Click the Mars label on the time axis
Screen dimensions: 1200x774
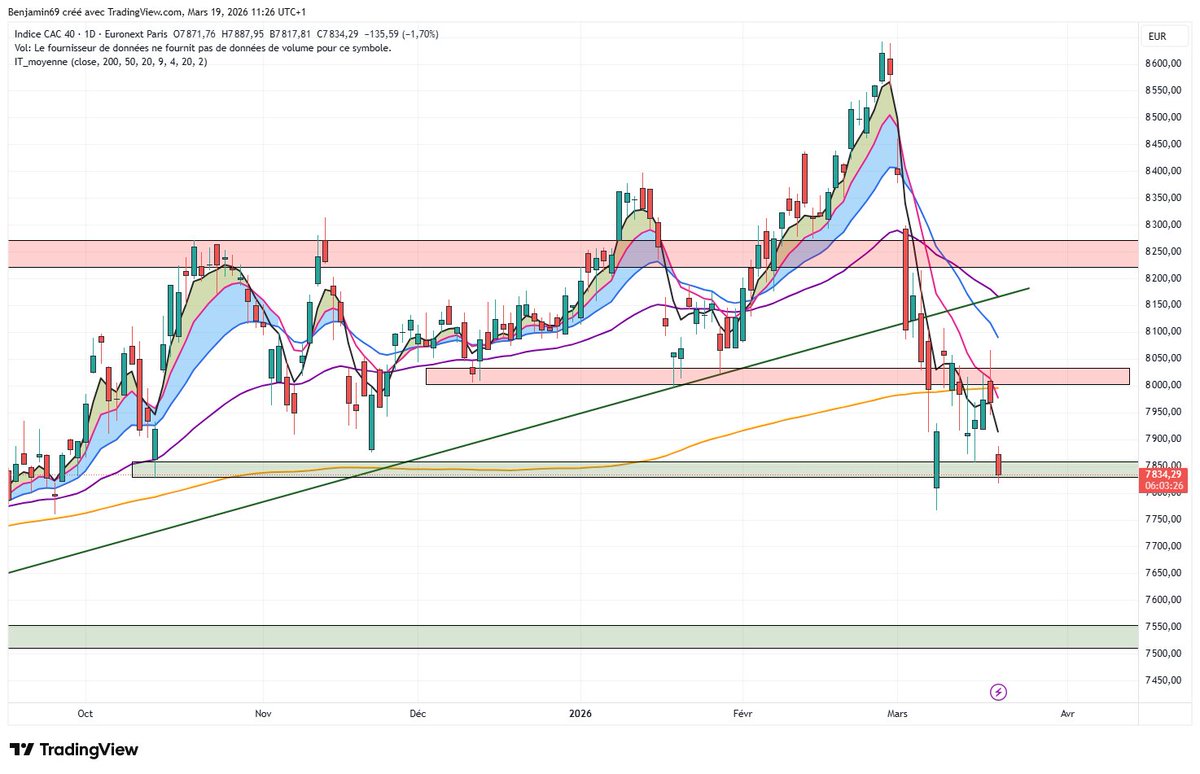point(897,714)
